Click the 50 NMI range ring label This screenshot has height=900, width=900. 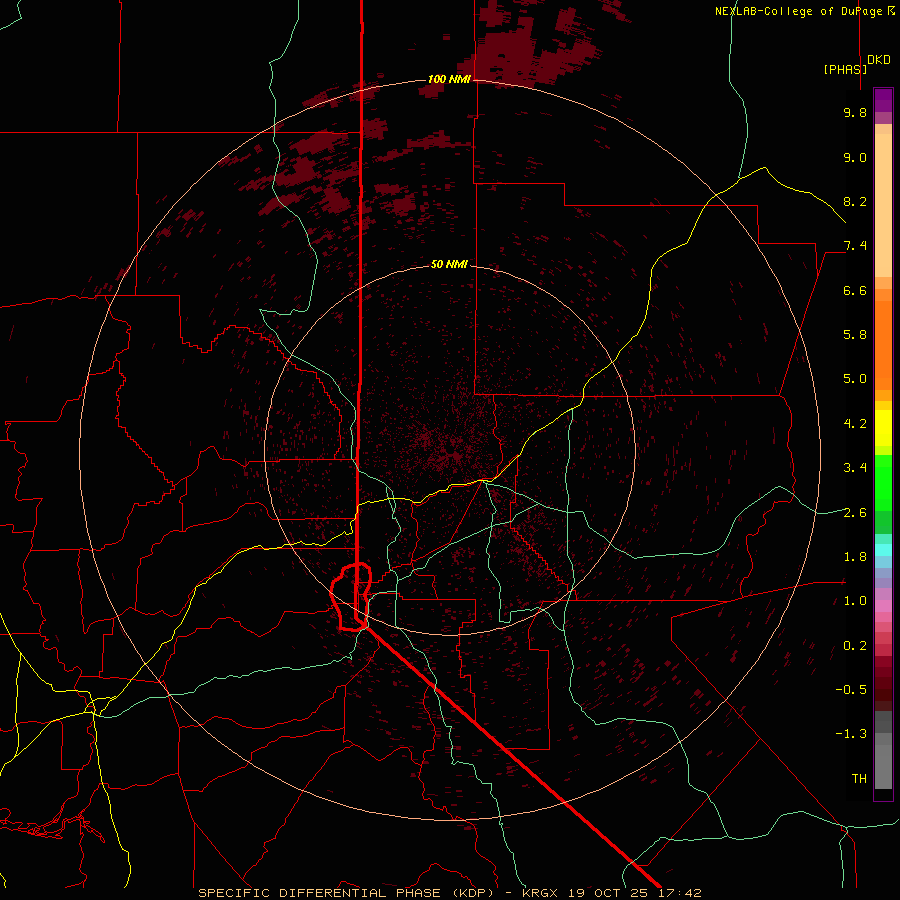point(449,264)
